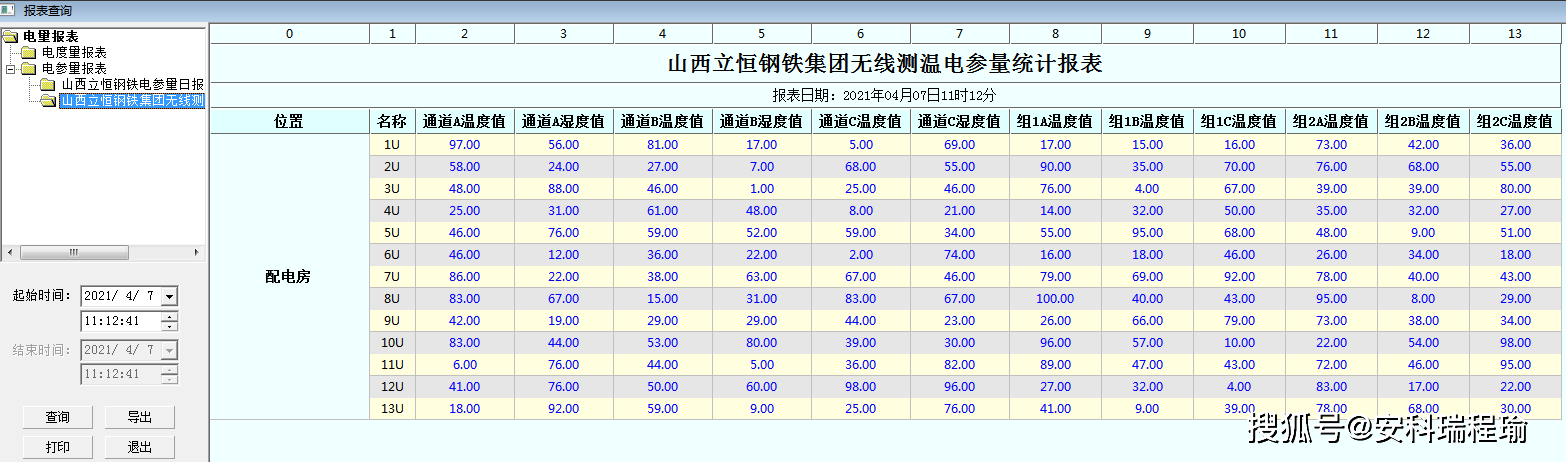
Task: Click the 通道A温度值 header cell
Action: point(465,121)
